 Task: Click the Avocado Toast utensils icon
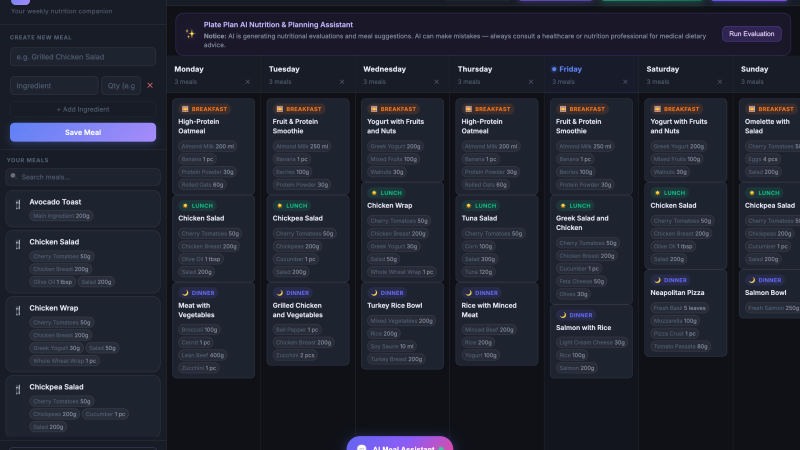(x=18, y=205)
